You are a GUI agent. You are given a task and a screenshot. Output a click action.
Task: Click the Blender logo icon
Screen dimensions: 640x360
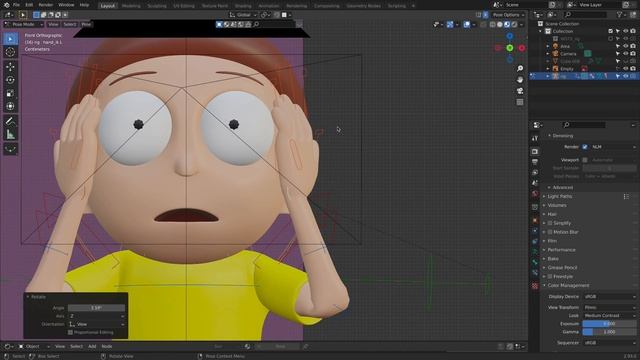pyautogui.click(x=6, y=5)
